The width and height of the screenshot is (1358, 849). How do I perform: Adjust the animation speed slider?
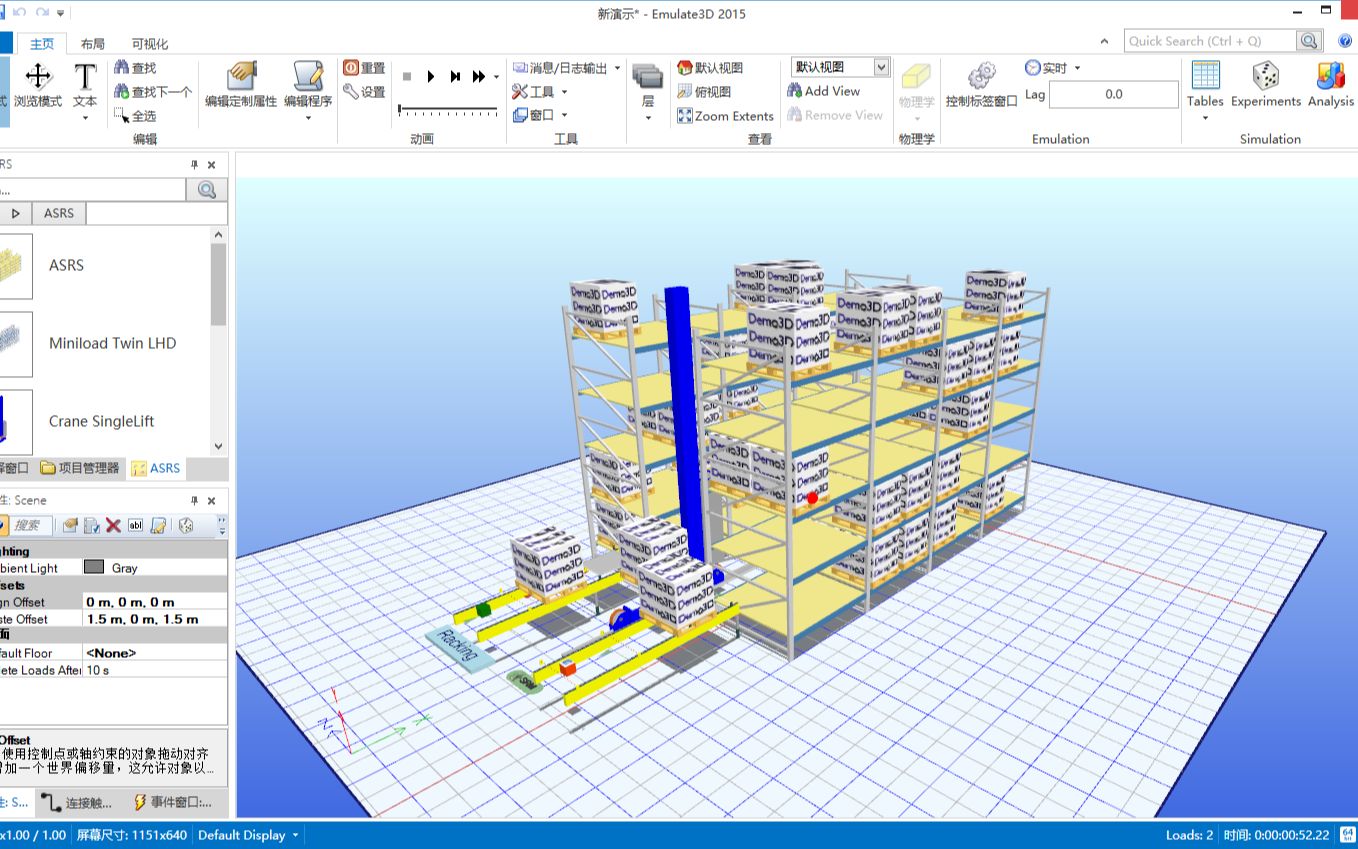448,108
